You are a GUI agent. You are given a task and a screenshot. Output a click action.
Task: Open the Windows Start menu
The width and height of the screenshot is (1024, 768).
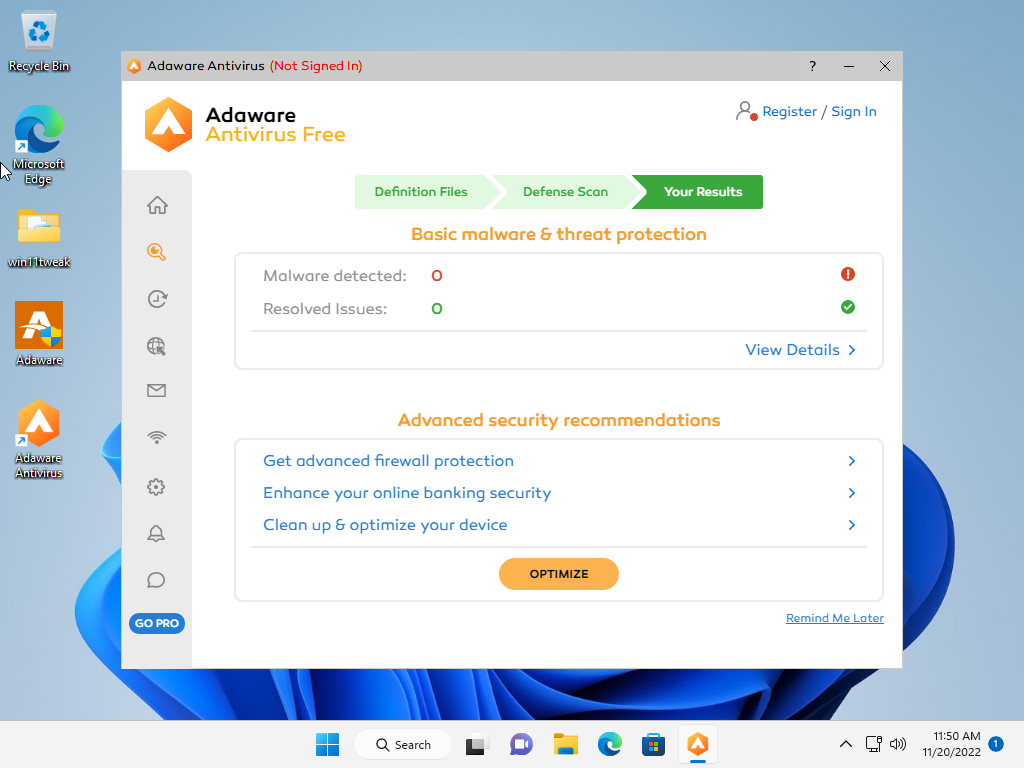coord(327,744)
